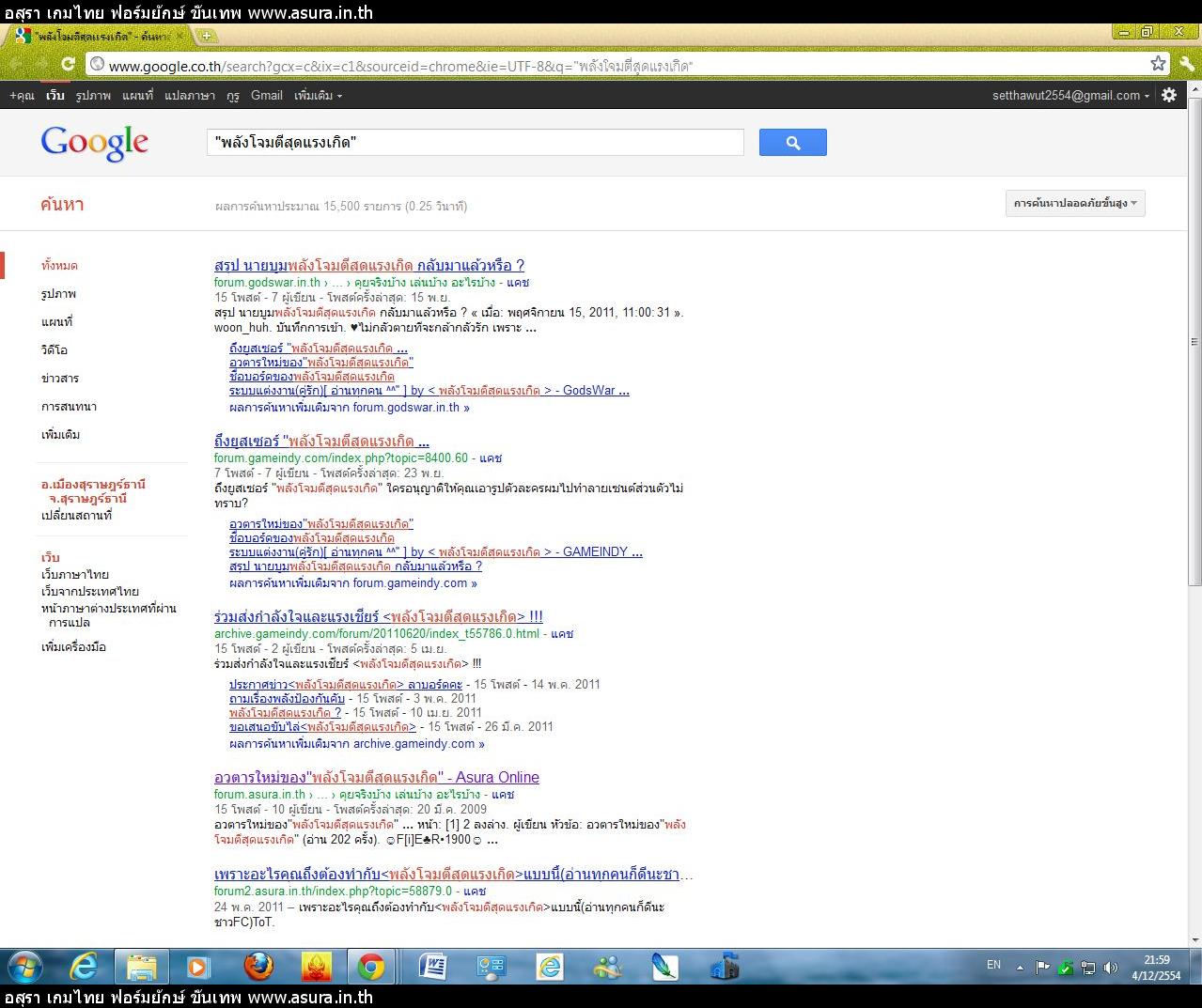Expand the safe search settings dropdown
1202x1008 pixels.
[x=1075, y=204]
